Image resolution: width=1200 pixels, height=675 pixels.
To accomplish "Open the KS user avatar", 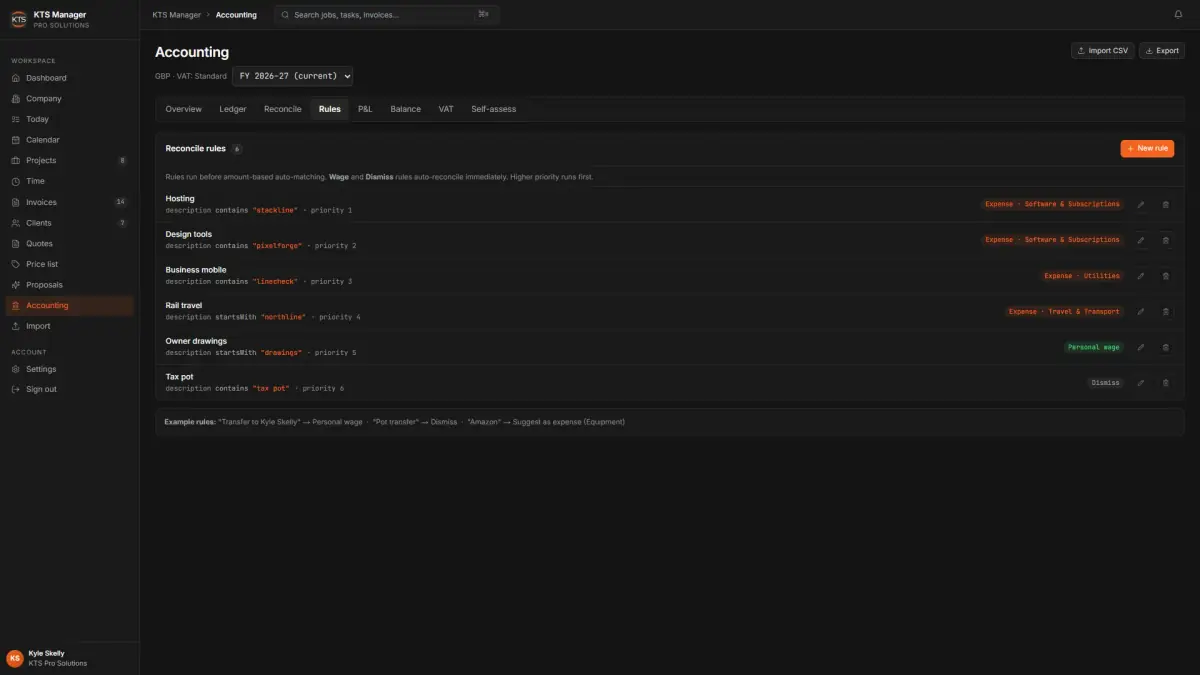I will pyautogui.click(x=15, y=658).
